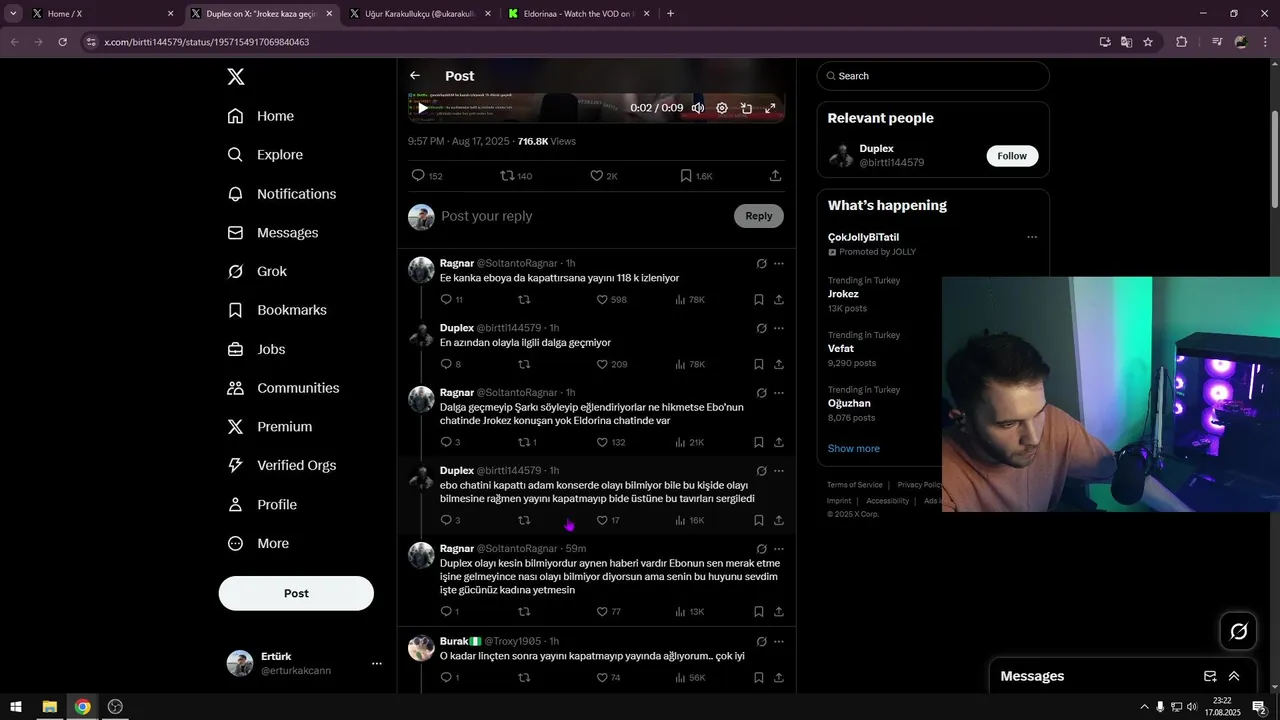Reply to Ragnar's post with 11 comments
The width and height of the screenshot is (1280, 720).
[x=451, y=300]
